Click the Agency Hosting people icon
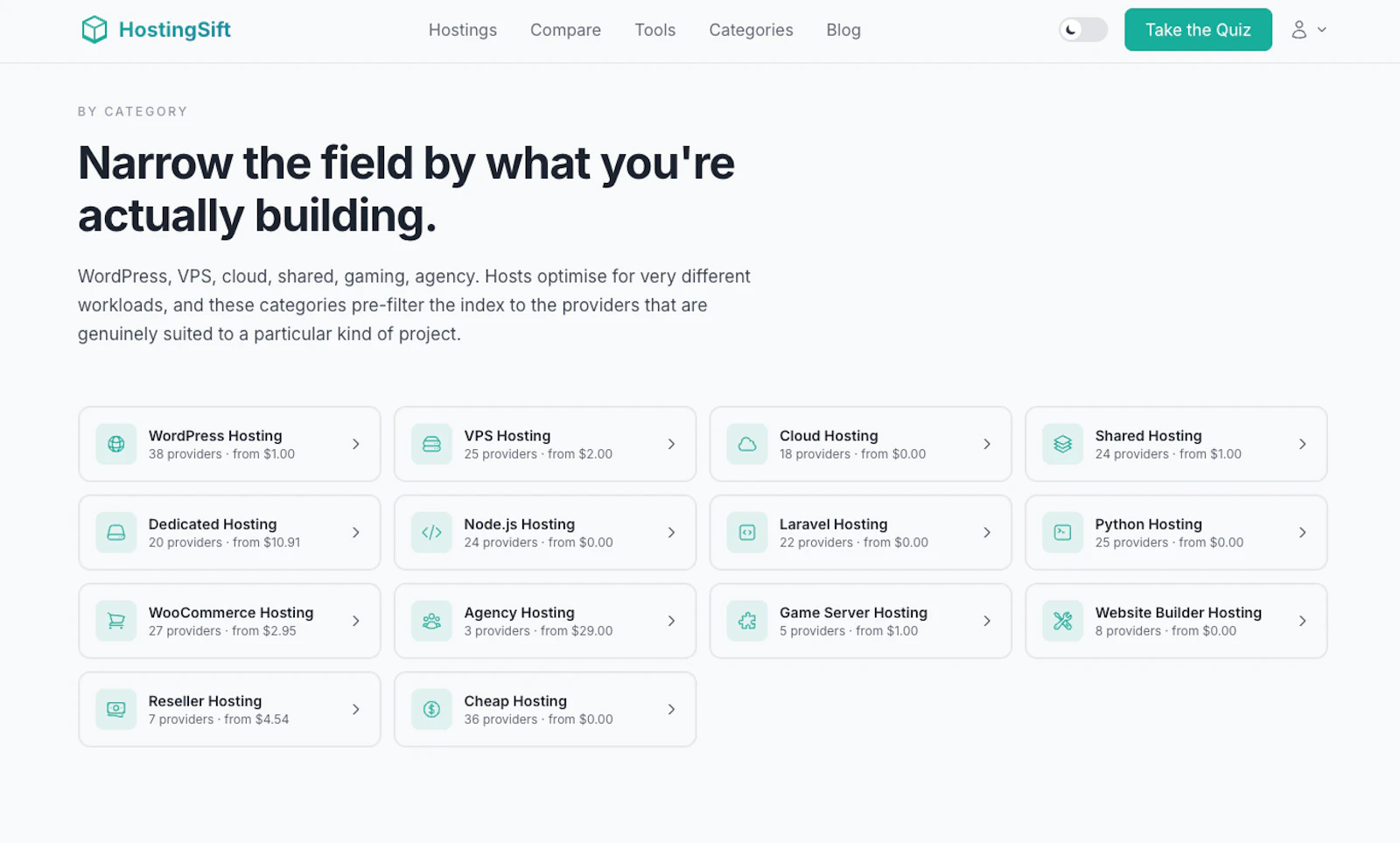The width and height of the screenshot is (1400, 843). pos(431,621)
